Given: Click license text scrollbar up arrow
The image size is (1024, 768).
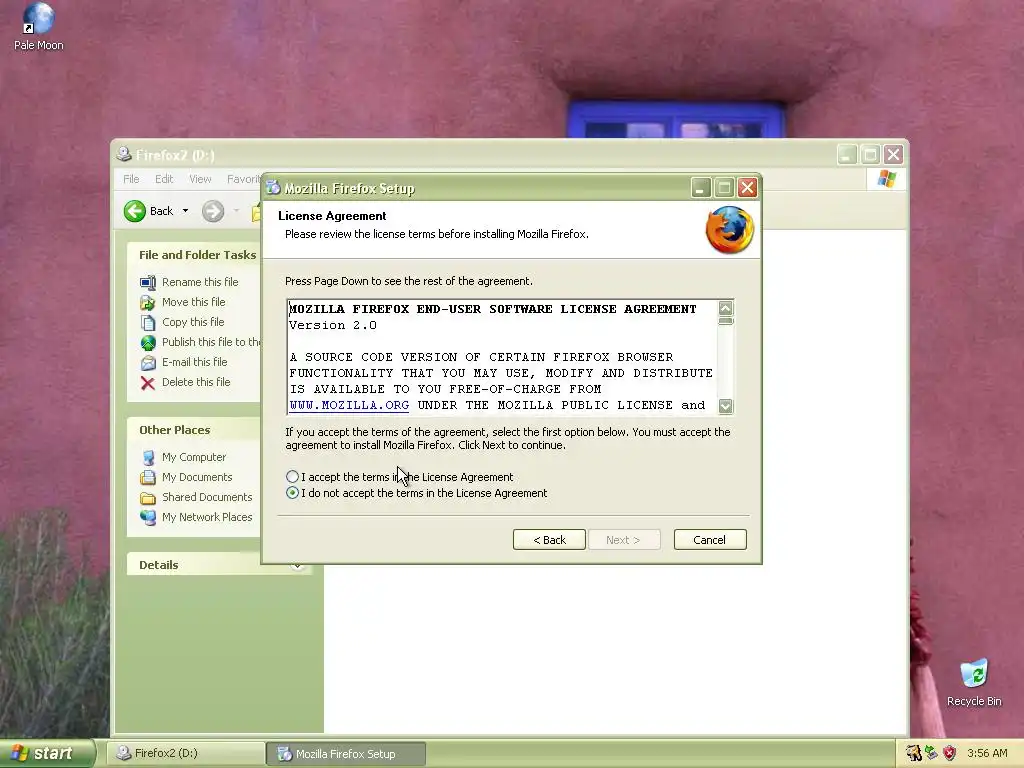Looking at the screenshot, I should point(726,308).
